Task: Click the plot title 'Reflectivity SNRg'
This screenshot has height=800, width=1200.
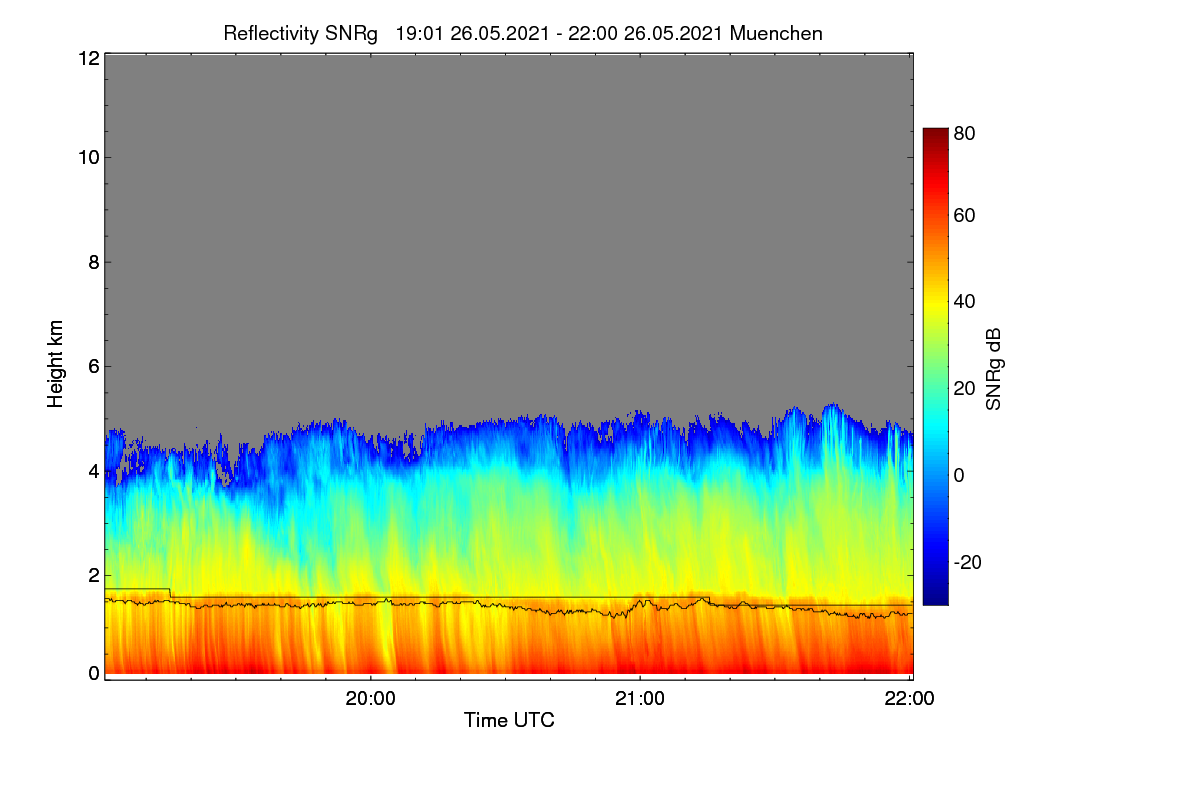Action: 301,33
